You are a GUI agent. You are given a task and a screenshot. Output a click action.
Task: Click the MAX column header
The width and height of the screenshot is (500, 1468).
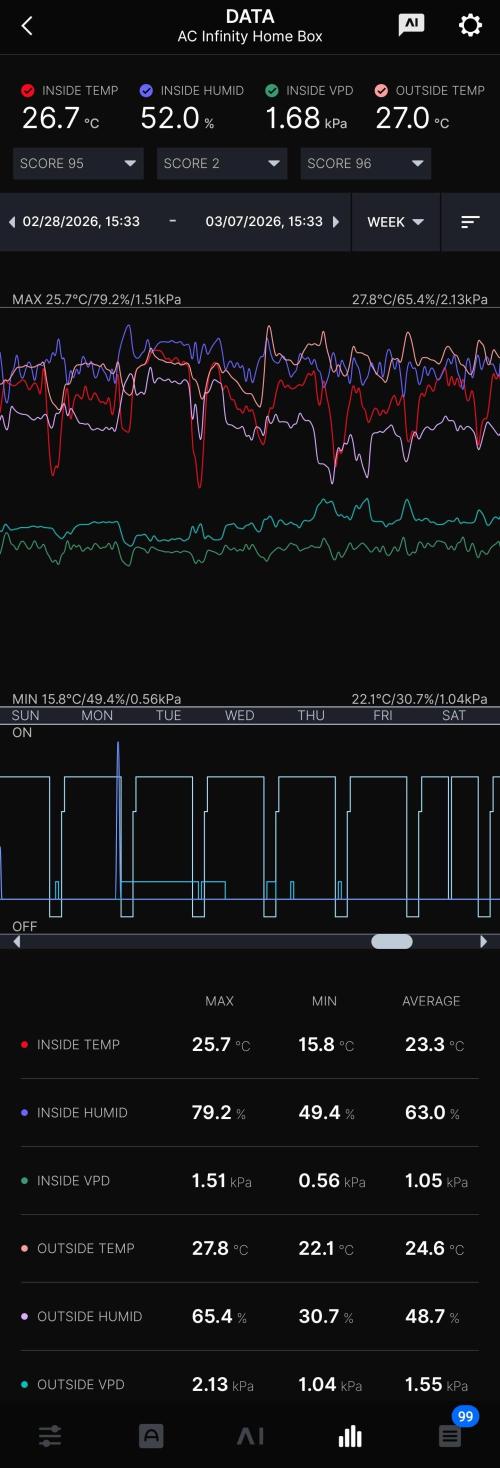[x=219, y=1000]
